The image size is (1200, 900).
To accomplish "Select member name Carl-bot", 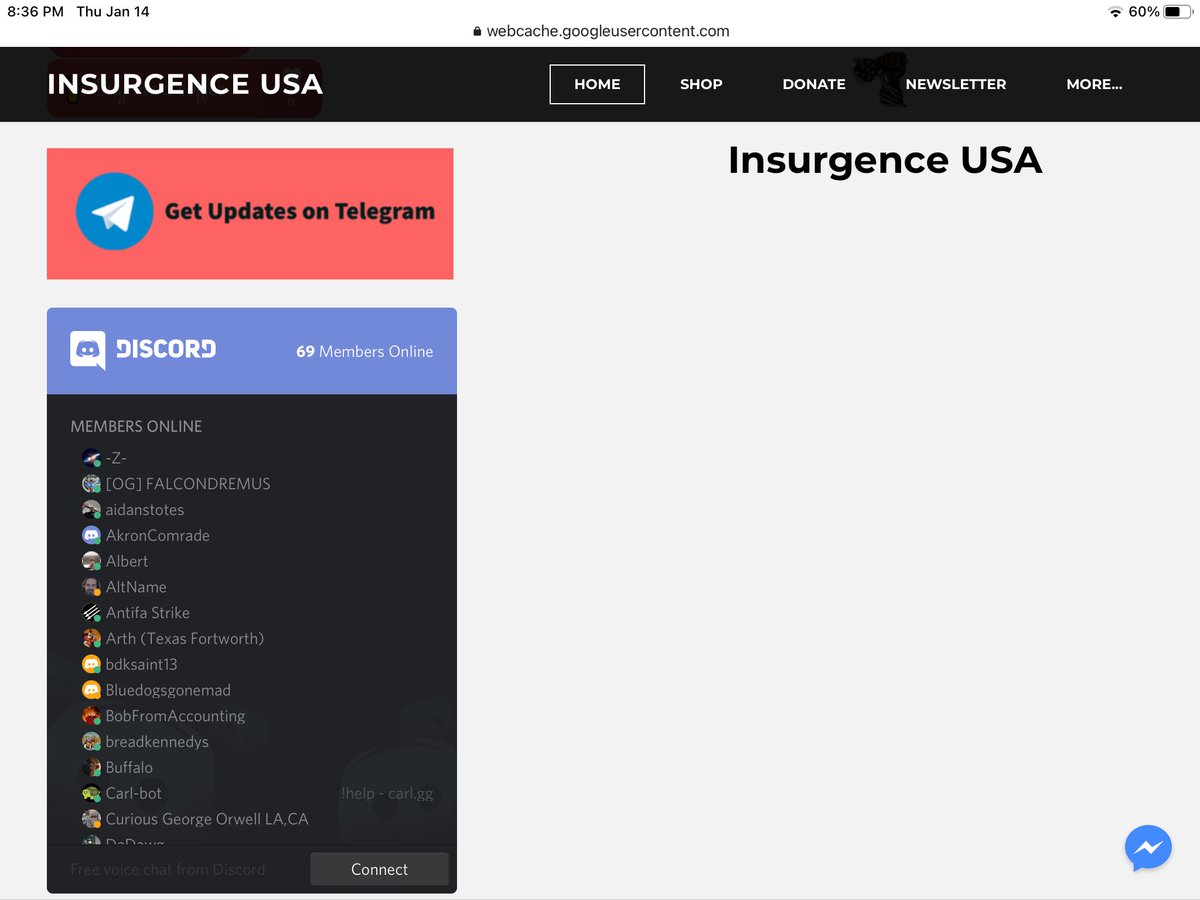I will (134, 793).
